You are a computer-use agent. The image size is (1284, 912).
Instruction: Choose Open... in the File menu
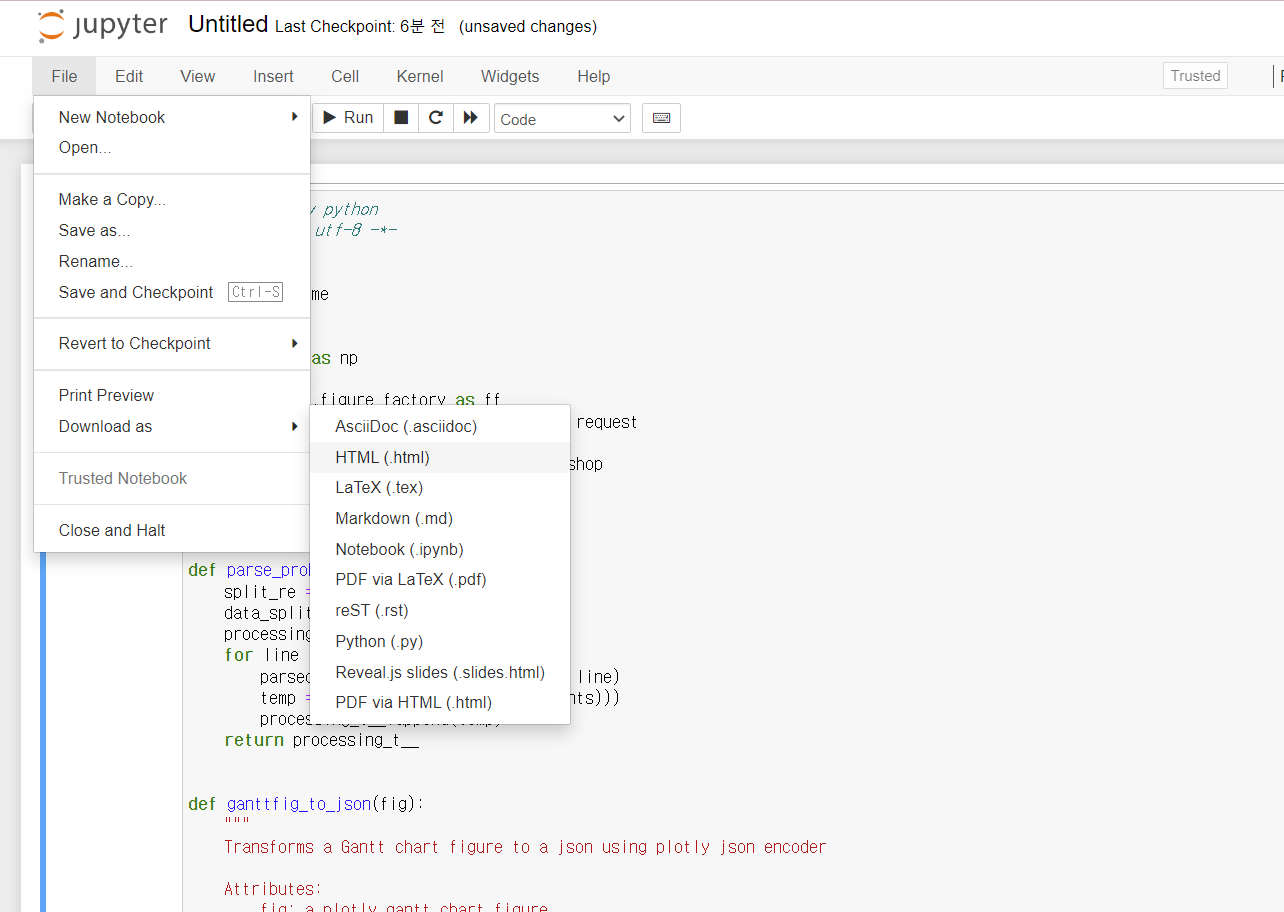pos(172,147)
